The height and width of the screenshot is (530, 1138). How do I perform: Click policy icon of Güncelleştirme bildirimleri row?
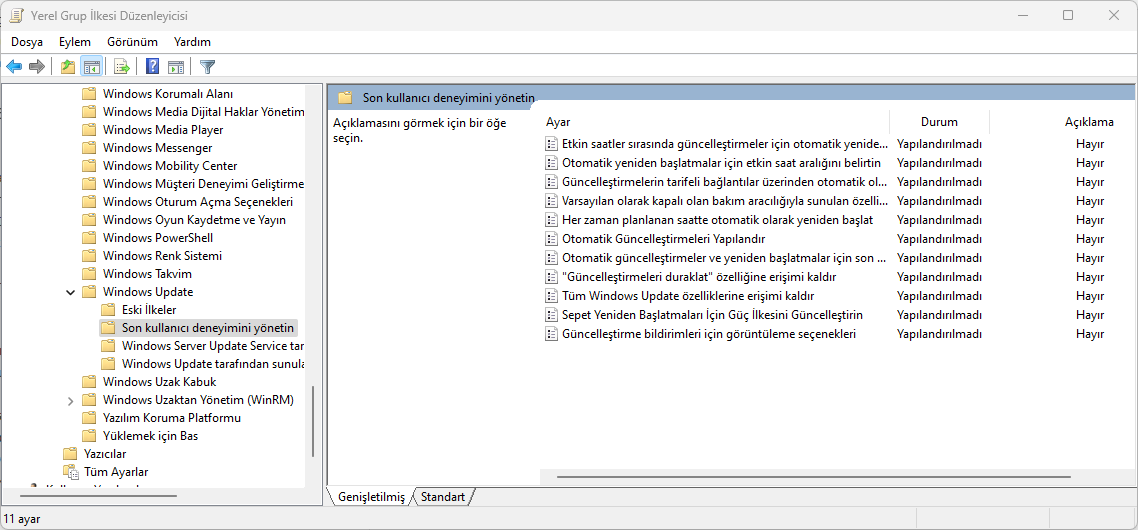click(x=552, y=334)
